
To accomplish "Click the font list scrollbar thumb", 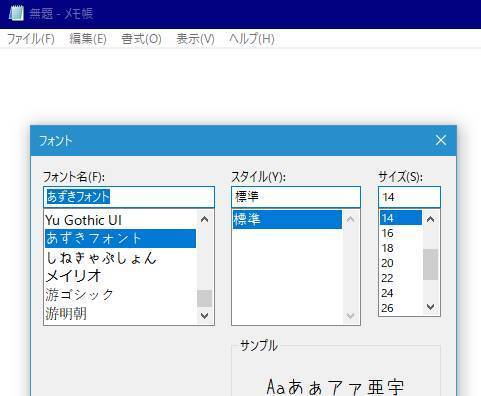I will (204, 298).
